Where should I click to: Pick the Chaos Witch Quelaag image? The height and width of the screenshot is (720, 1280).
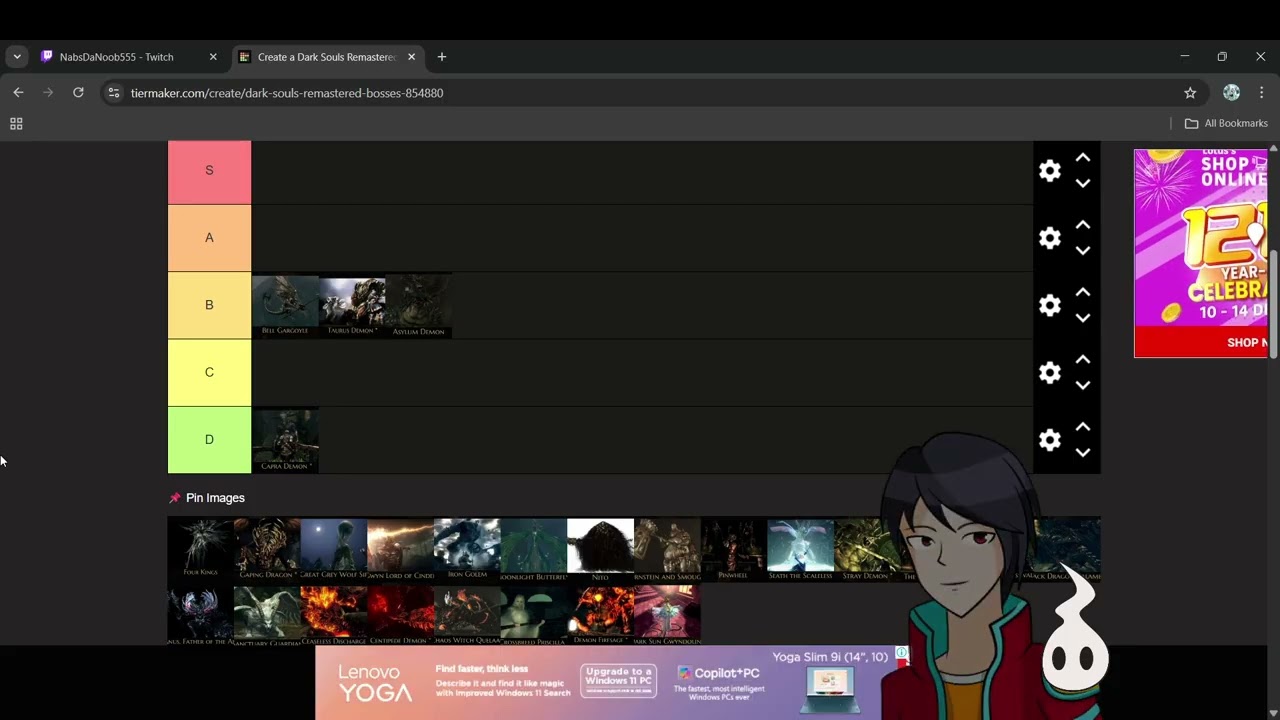click(x=467, y=614)
